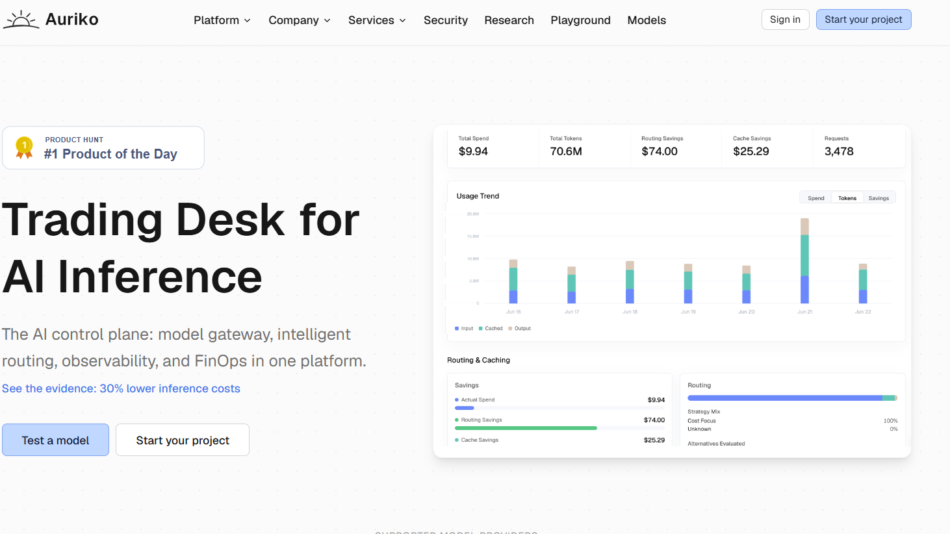This screenshot has width=950, height=534.
Task: Open the Security page
Action: tap(445, 20)
